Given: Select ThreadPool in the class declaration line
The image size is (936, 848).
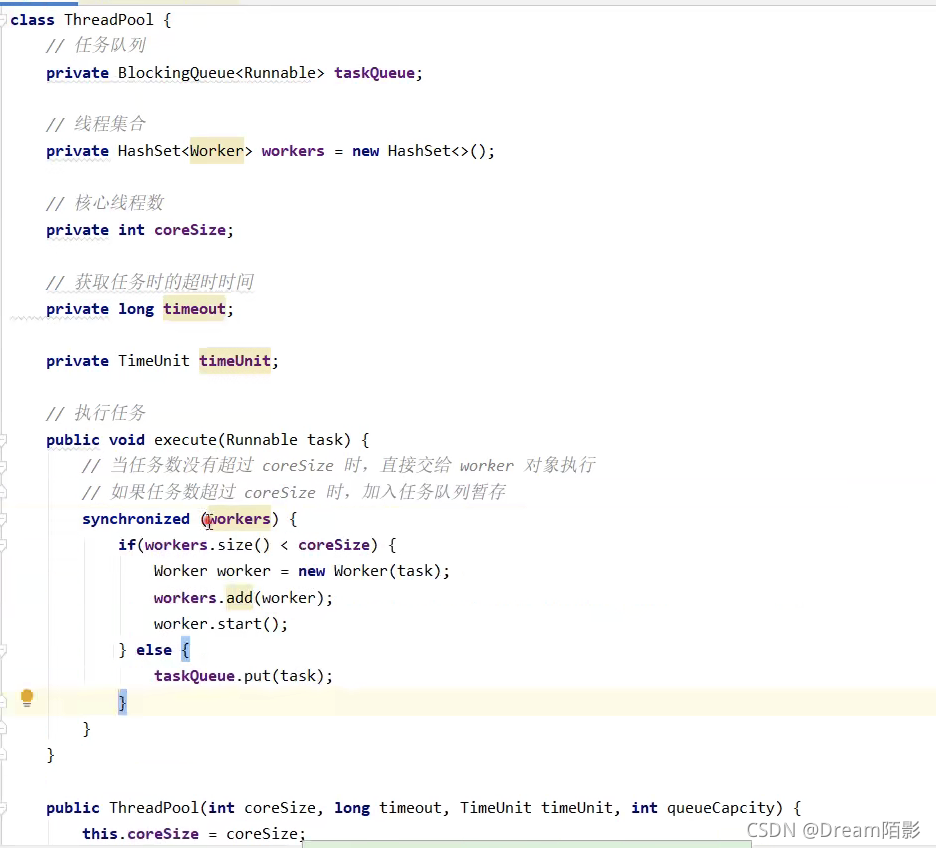Looking at the screenshot, I should pos(109,20).
